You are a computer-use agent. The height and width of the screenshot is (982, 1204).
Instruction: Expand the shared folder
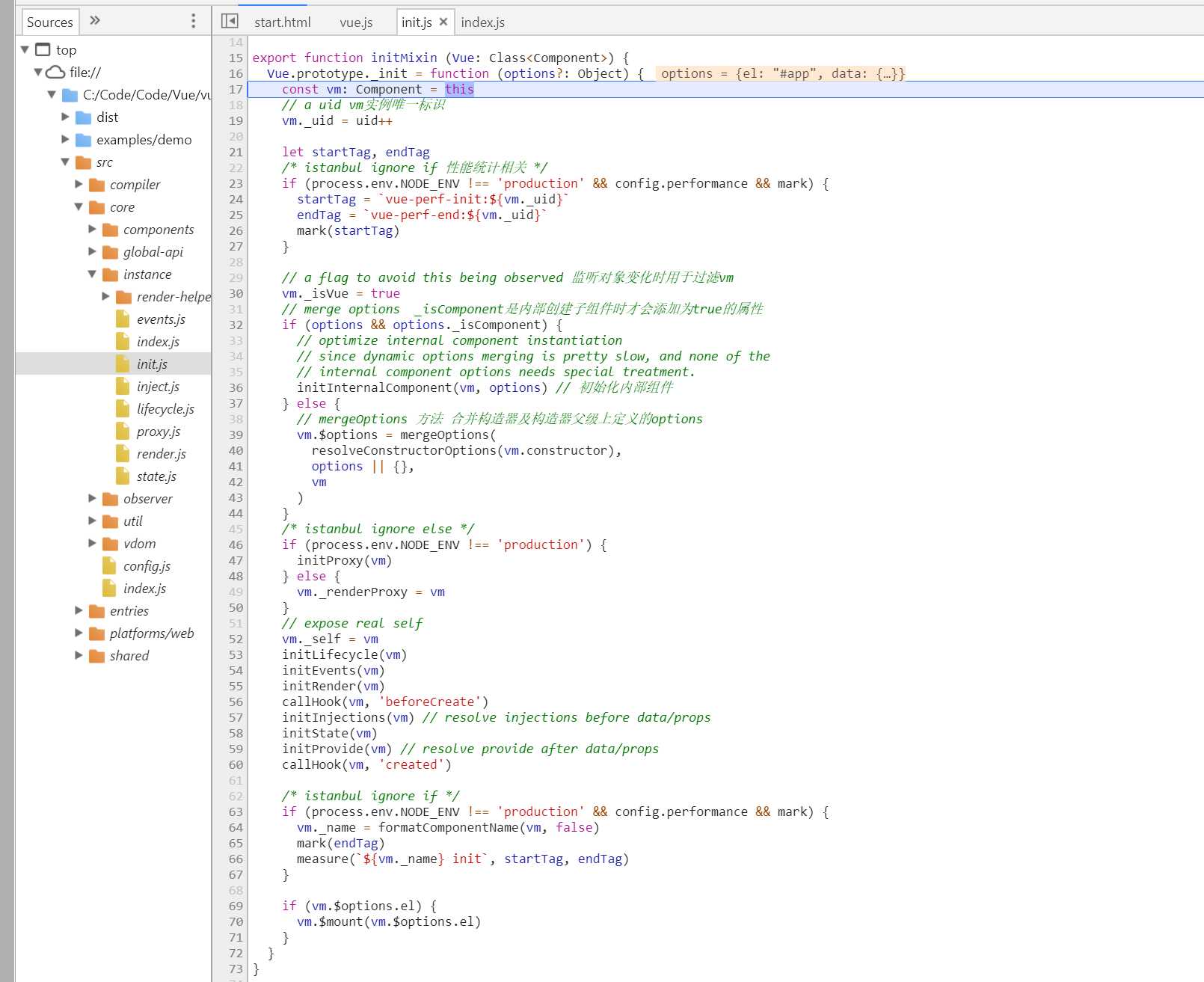tap(79, 655)
